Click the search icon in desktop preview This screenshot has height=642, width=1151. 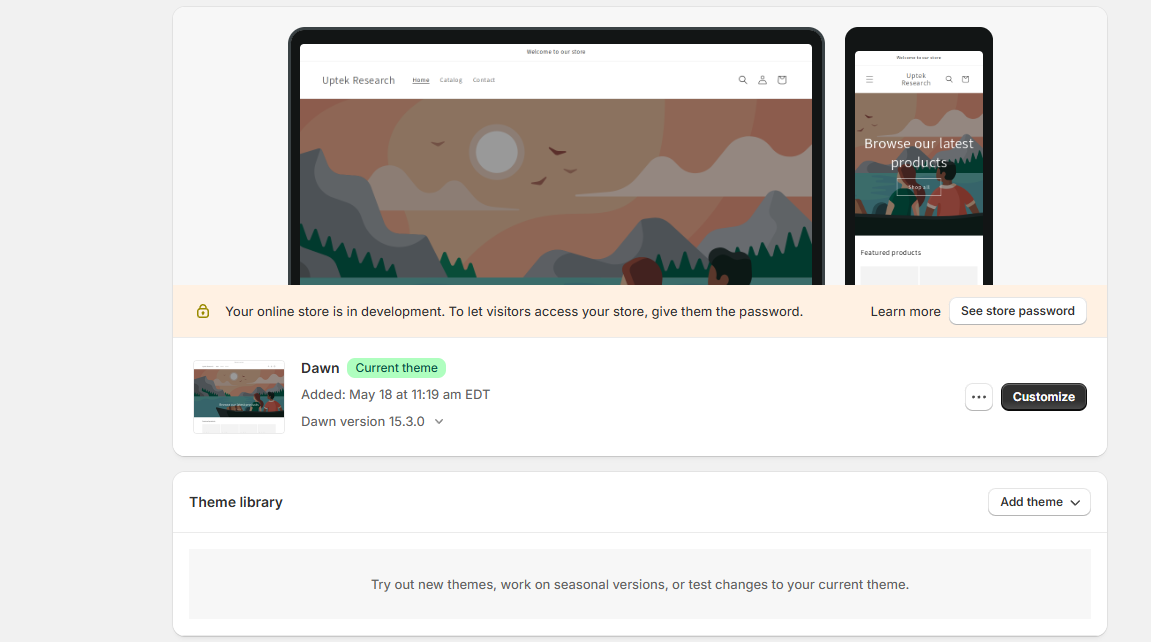[x=742, y=80]
